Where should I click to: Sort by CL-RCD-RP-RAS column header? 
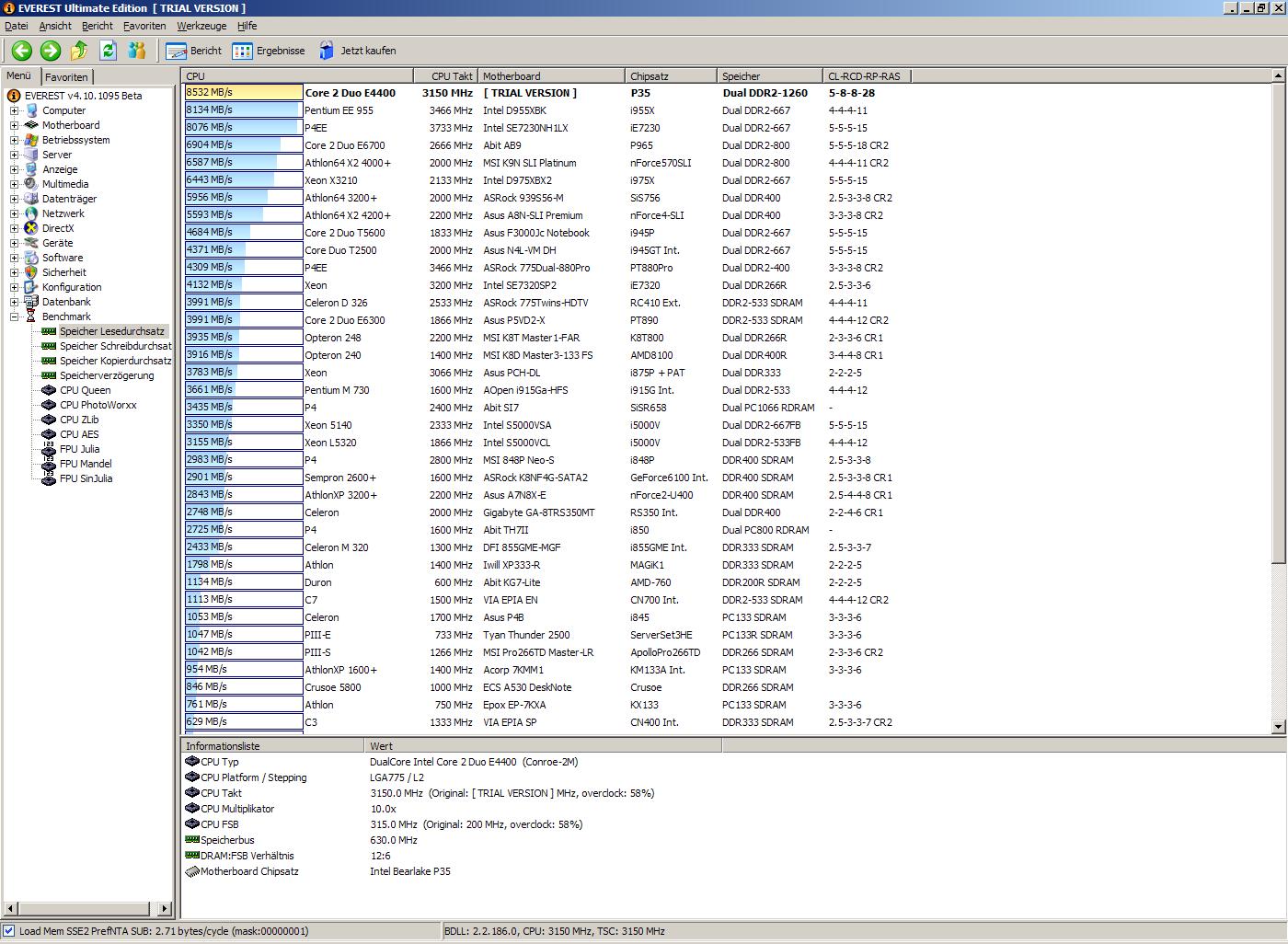[x=868, y=76]
